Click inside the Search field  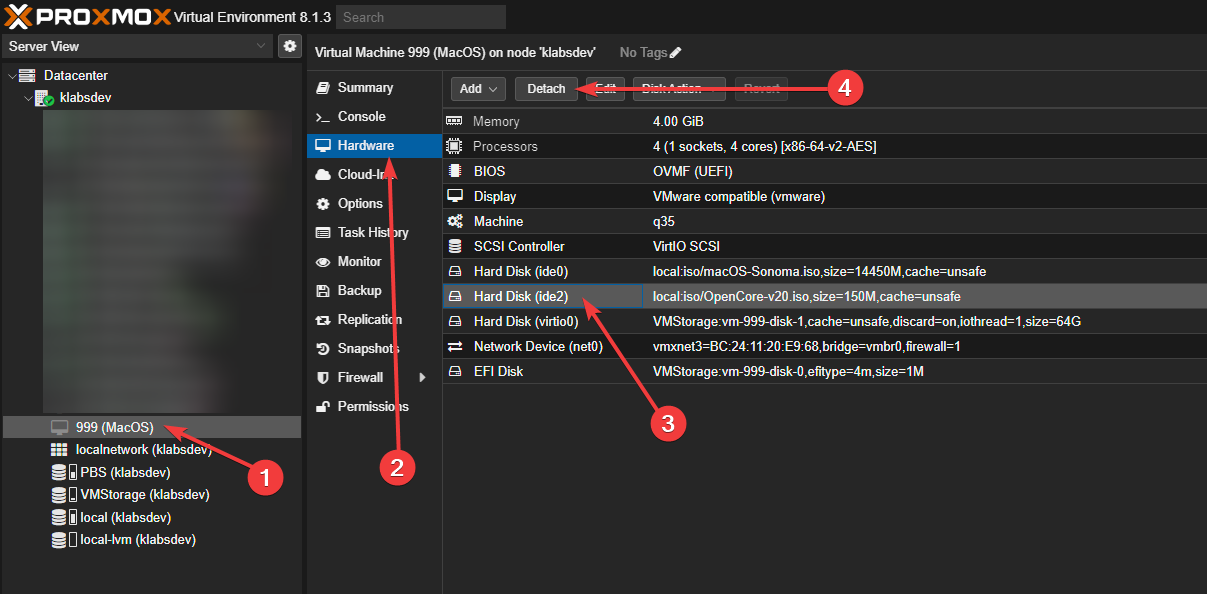tap(420, 16)
